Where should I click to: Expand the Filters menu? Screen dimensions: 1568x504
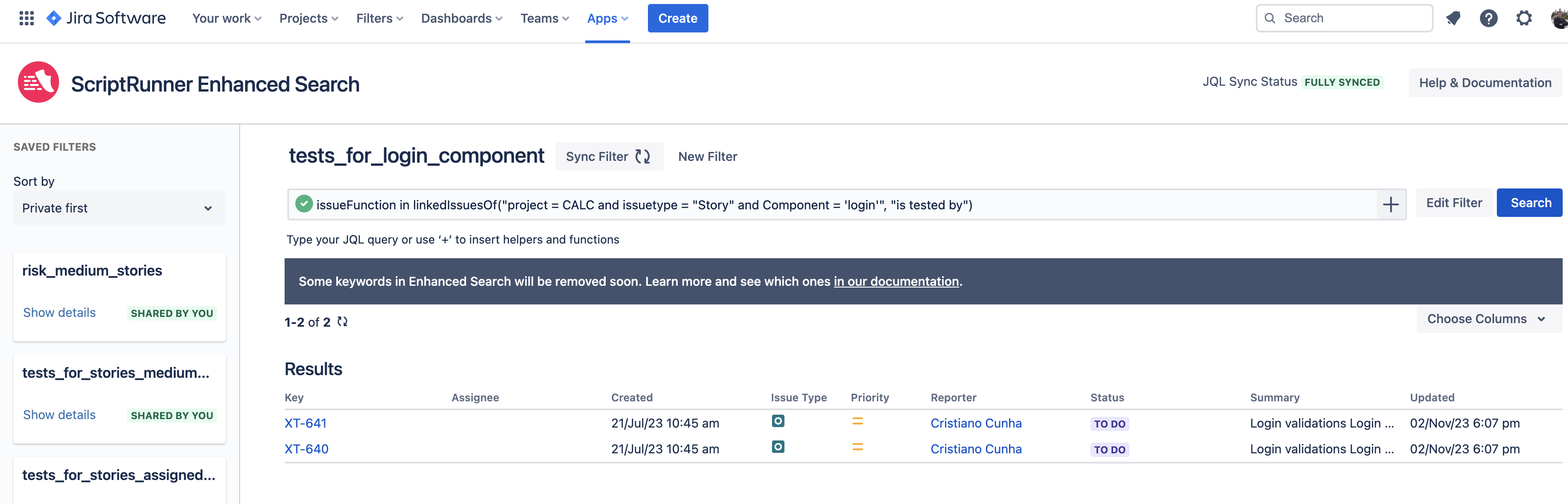[380, 18]
